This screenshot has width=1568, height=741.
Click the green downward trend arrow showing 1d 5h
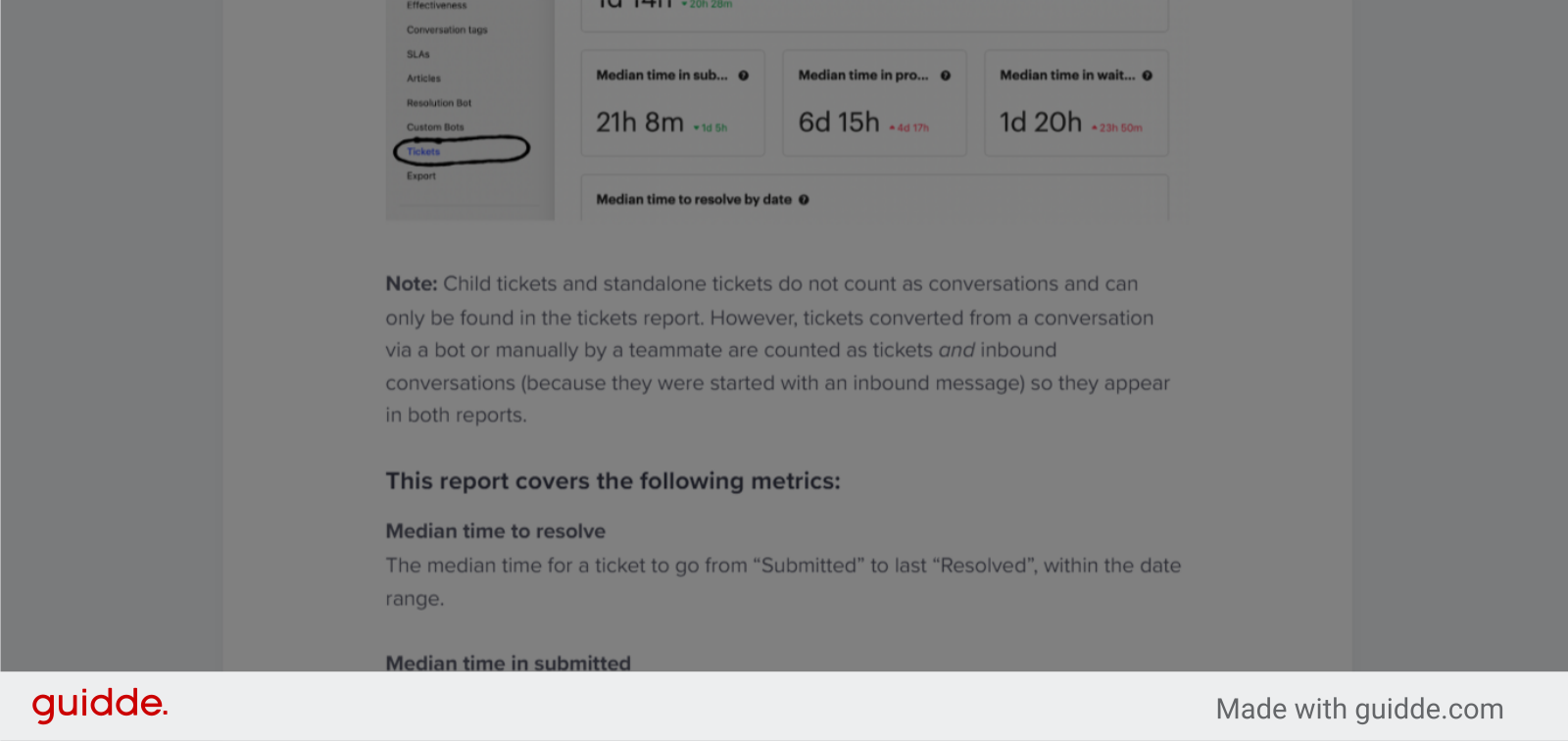pyautogui.click(x=711, y=126)
